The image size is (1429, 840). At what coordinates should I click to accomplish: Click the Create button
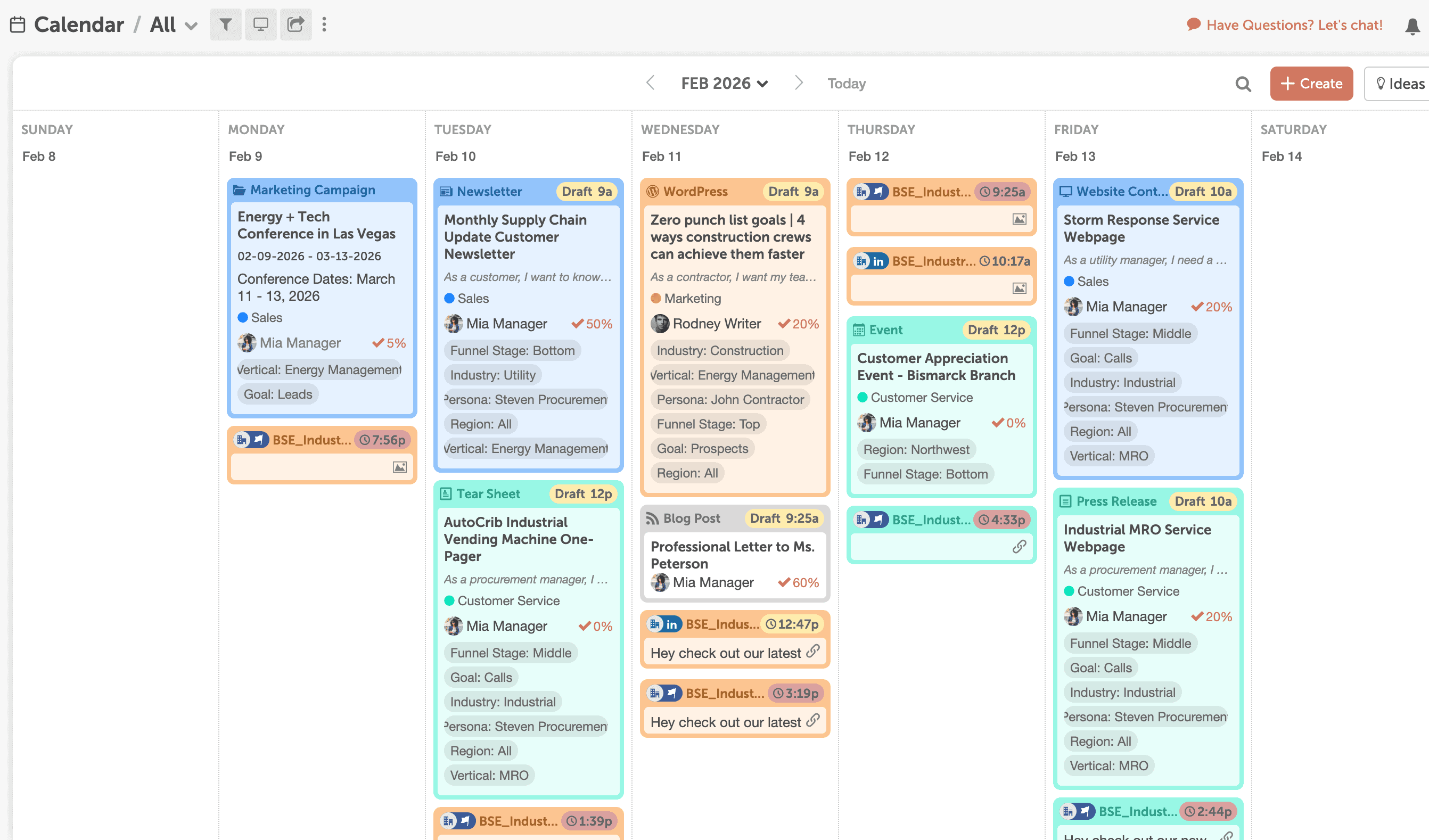[x=1311, y=84]
